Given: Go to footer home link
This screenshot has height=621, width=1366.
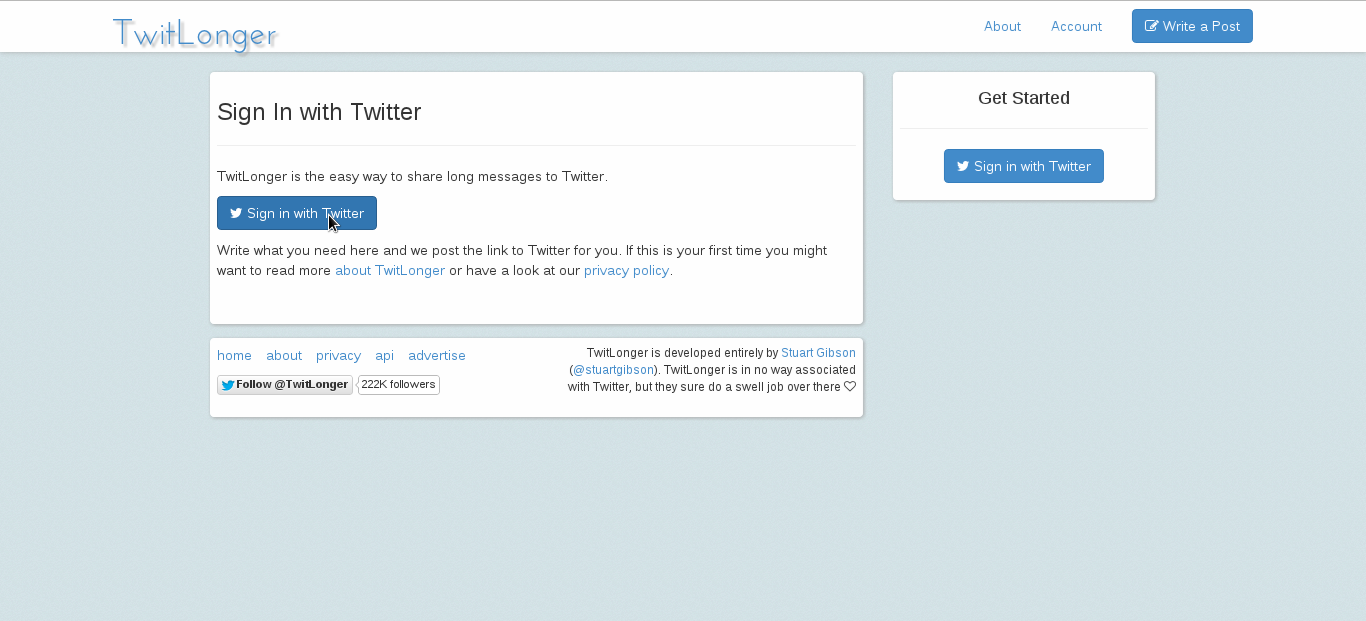Looking at the screenshot, I should pos(234,355).
